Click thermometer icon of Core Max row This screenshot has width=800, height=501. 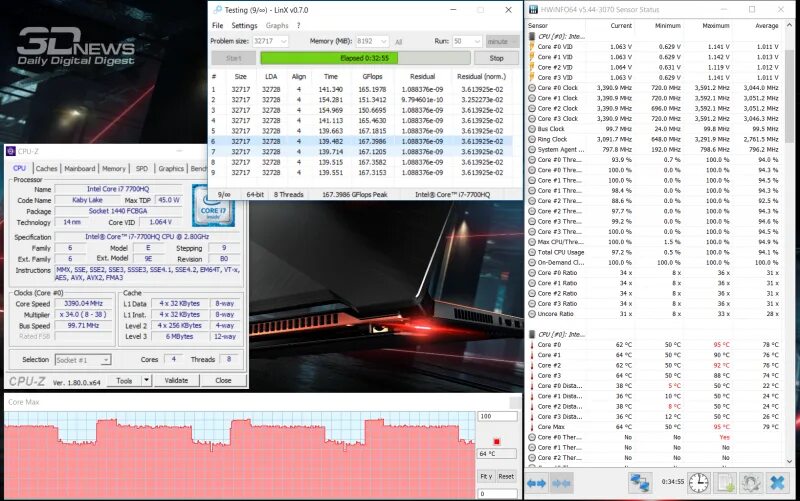(532, 427)
